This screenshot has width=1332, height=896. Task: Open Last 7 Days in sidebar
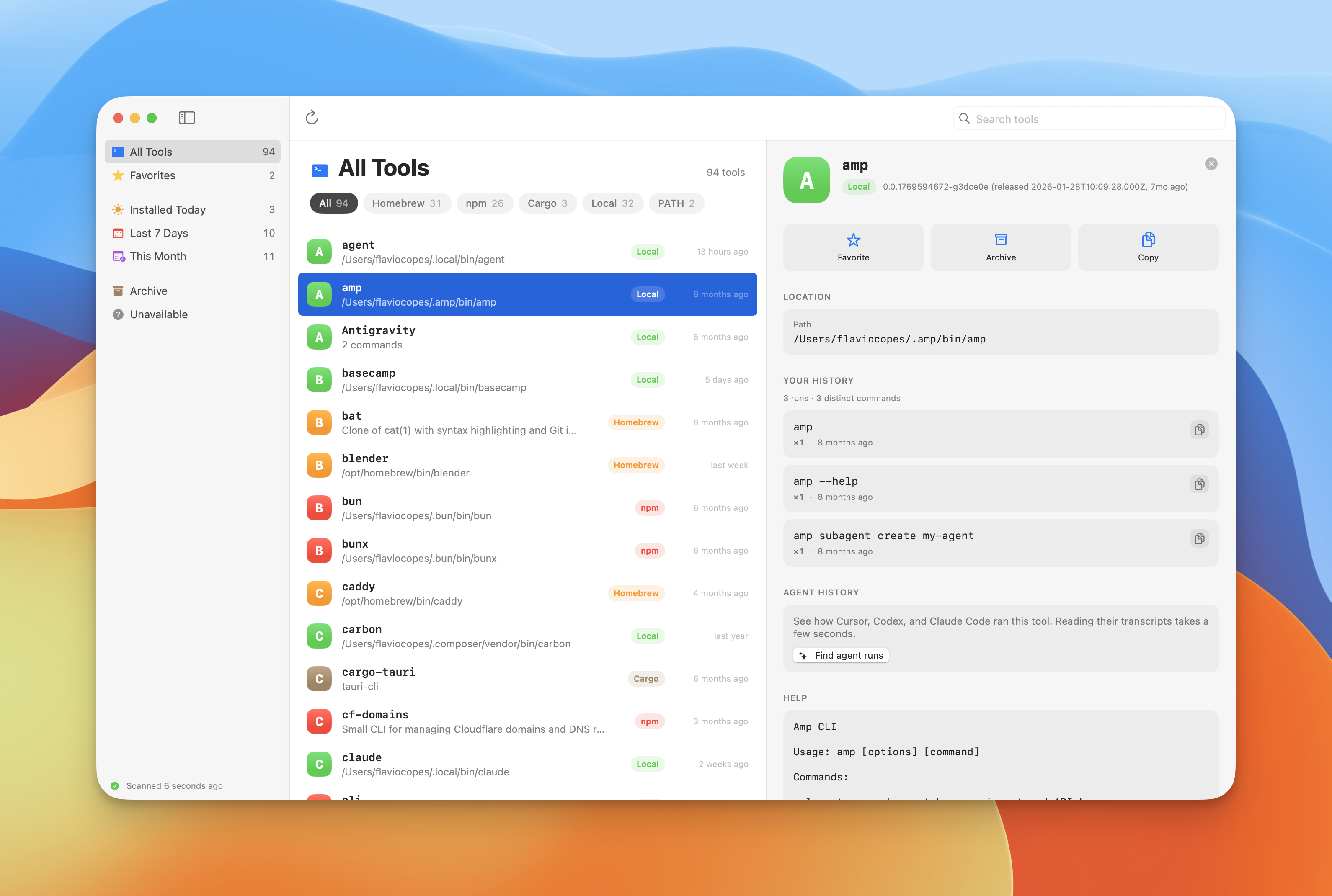tap(193, 233)
